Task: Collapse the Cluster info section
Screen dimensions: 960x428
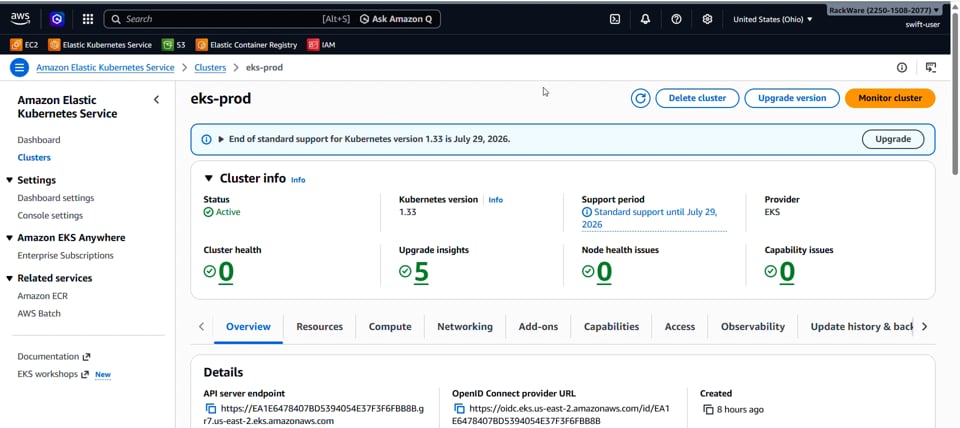Action: coord(209,178)
